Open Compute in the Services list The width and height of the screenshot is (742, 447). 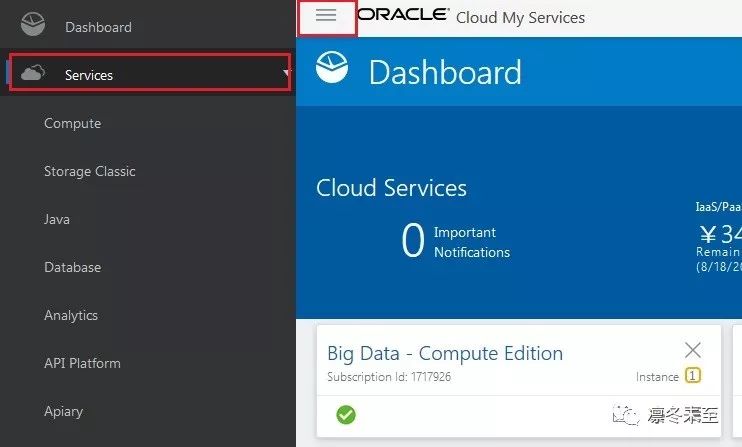pos(72,123)
